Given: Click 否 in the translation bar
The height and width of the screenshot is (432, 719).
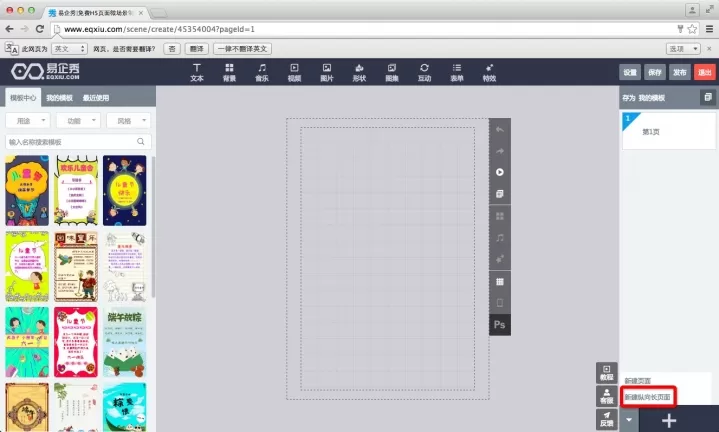Looking at the screenshot, I should pyautogui.click(x=172, y=49).
